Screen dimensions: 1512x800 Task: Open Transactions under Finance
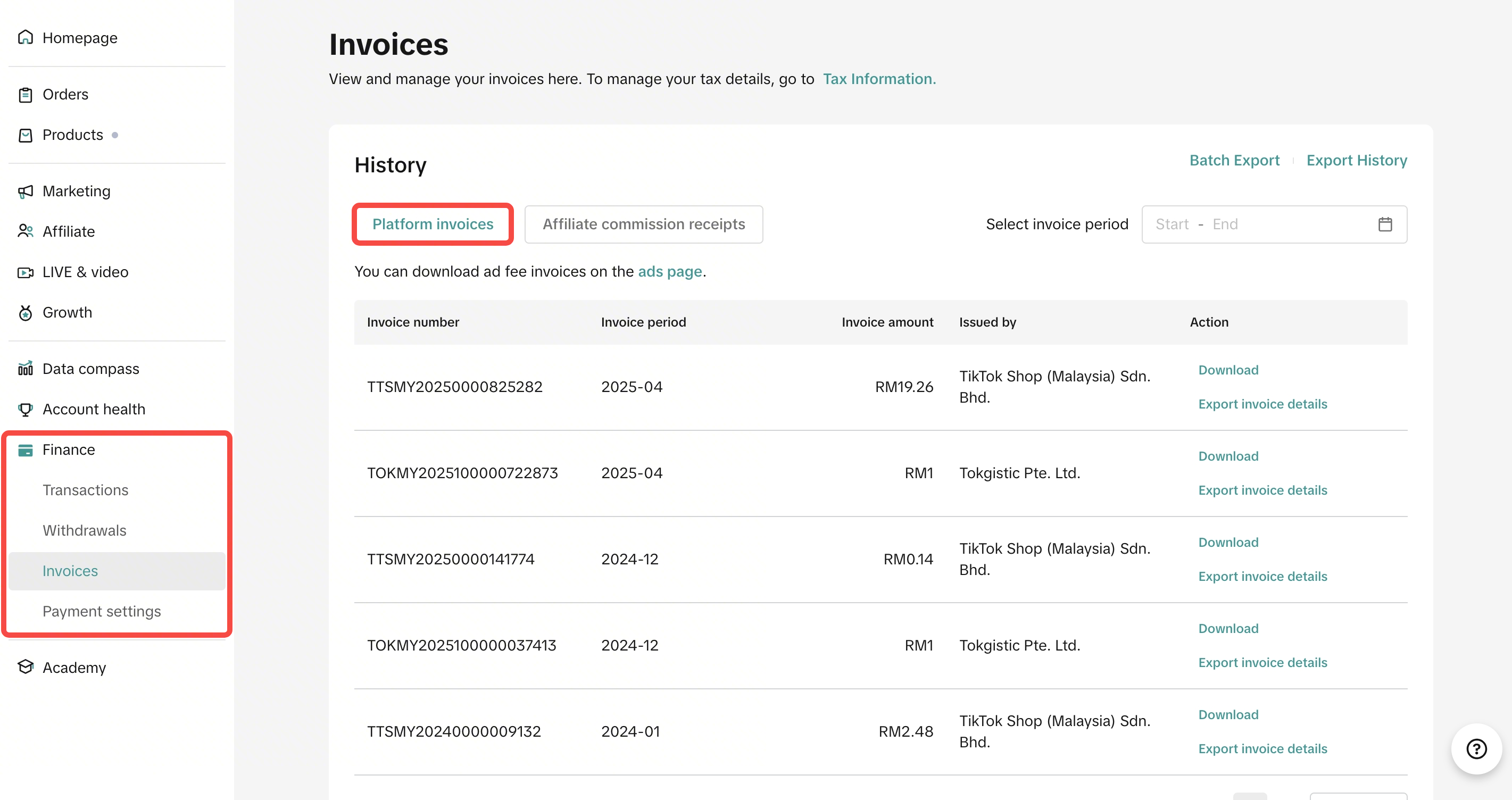(85, 490)
